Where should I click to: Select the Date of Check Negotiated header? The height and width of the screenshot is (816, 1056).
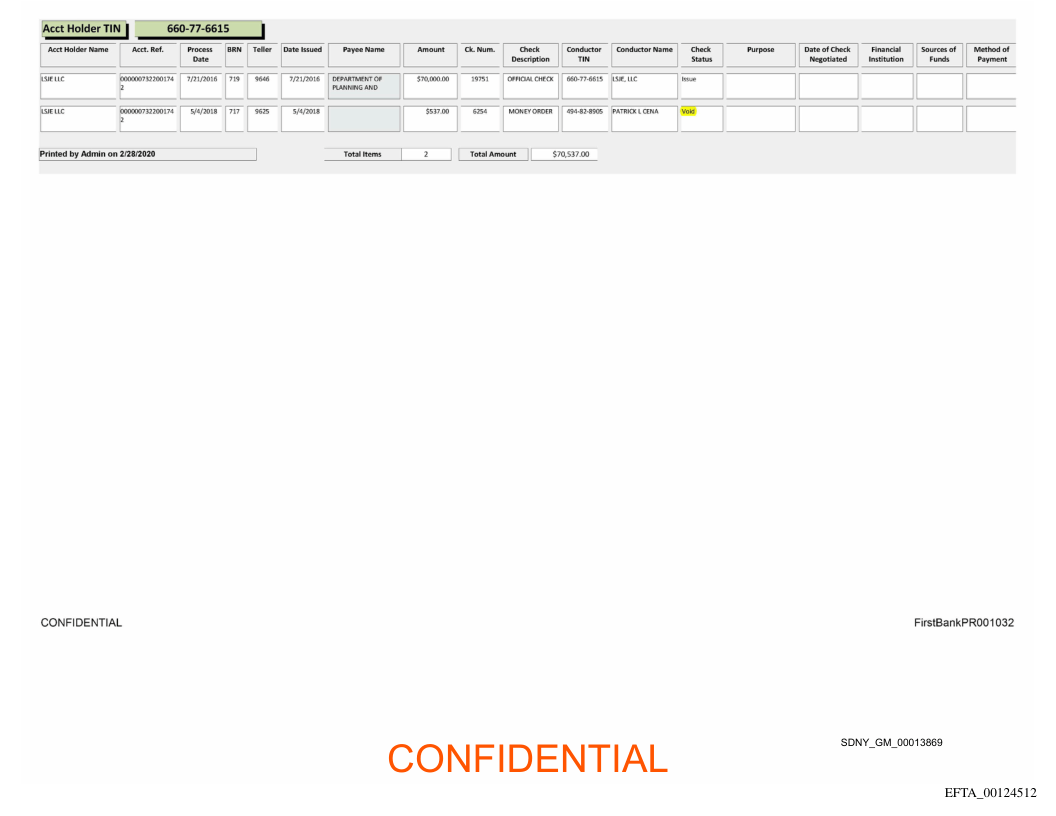pos(827,54)
